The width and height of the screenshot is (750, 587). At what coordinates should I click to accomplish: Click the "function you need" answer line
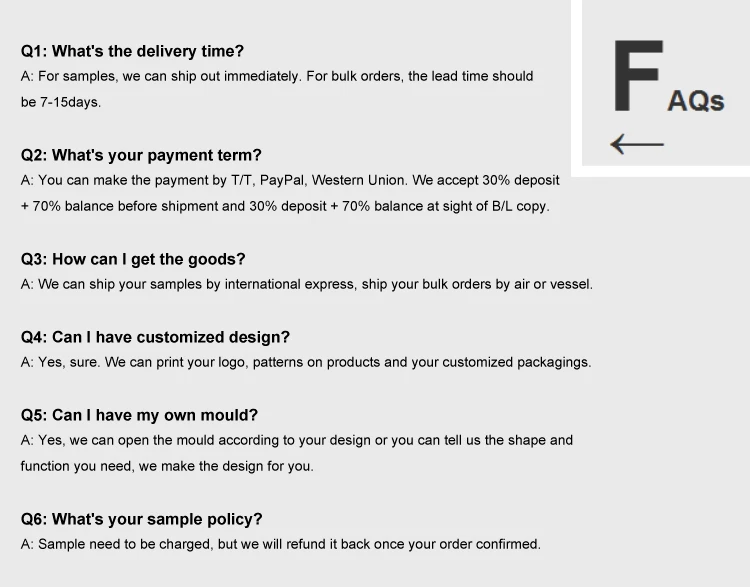pyautogui.click(x=167, y=466)
